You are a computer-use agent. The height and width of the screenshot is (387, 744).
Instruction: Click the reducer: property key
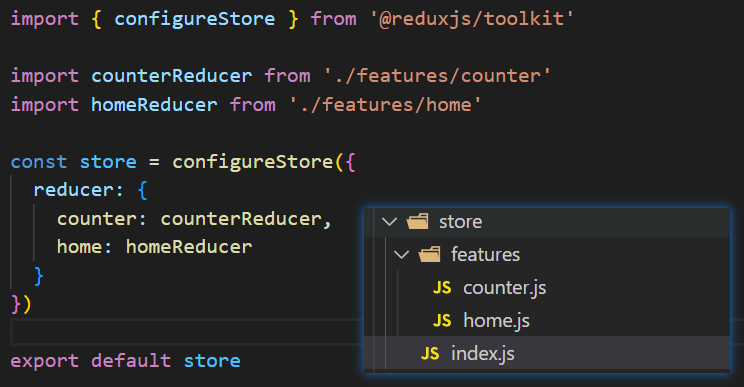pyautogui.click(x=78, y=190)
